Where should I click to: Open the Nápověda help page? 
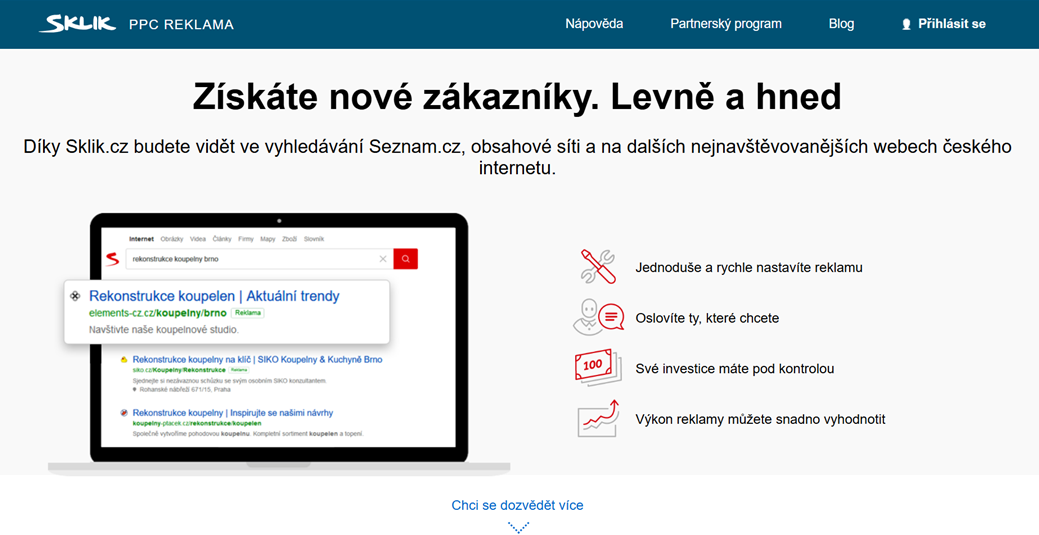pos(594,24)
